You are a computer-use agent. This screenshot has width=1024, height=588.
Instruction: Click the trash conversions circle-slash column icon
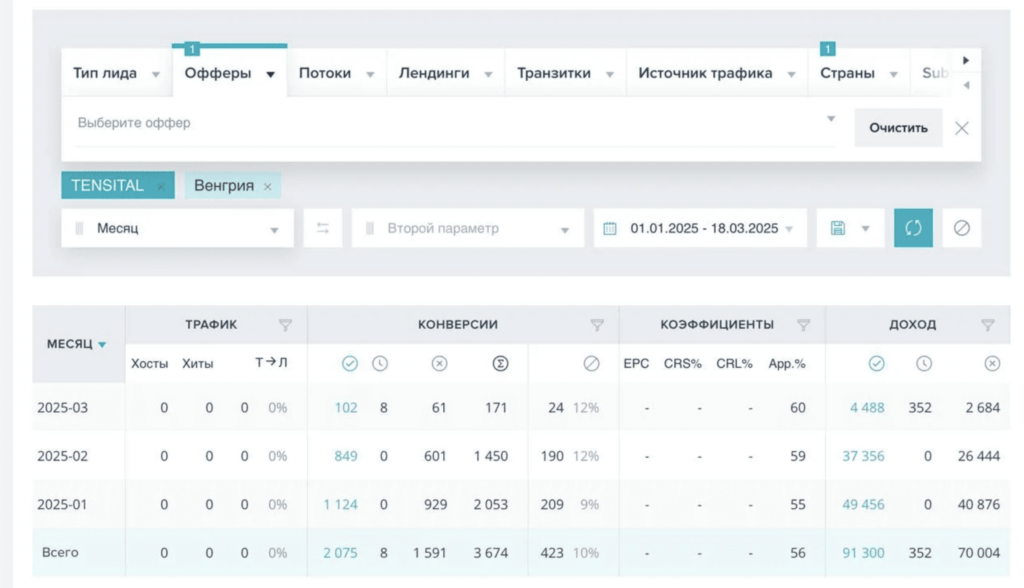click(x=592, y=363)
